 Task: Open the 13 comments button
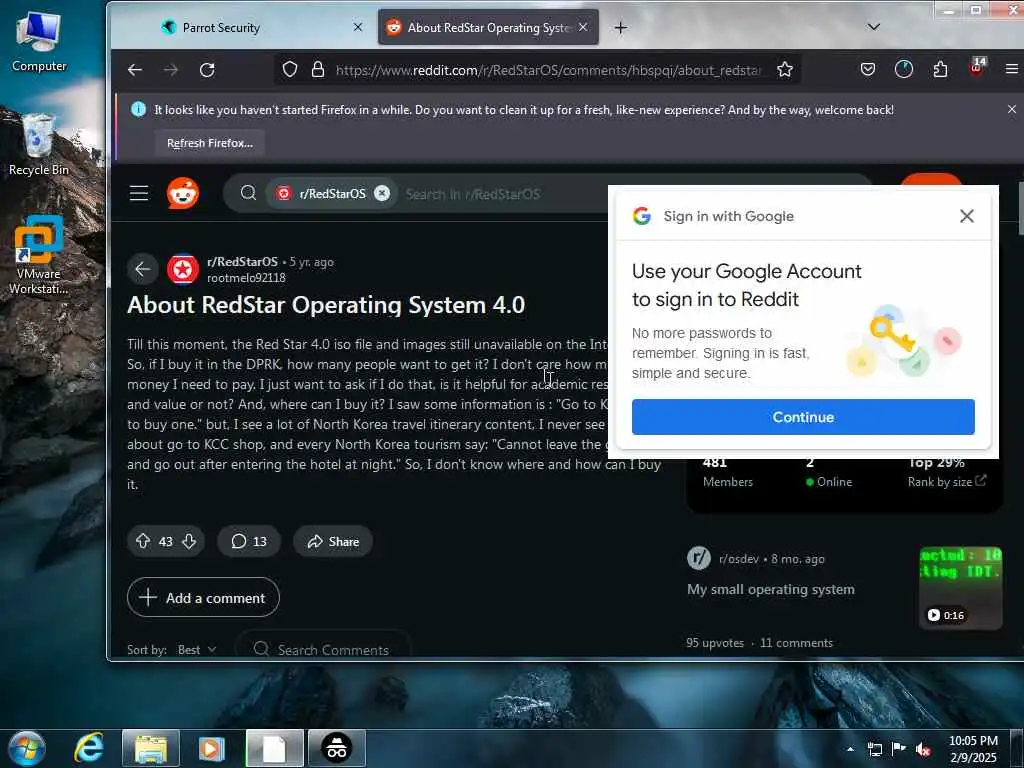click(249, 541)
